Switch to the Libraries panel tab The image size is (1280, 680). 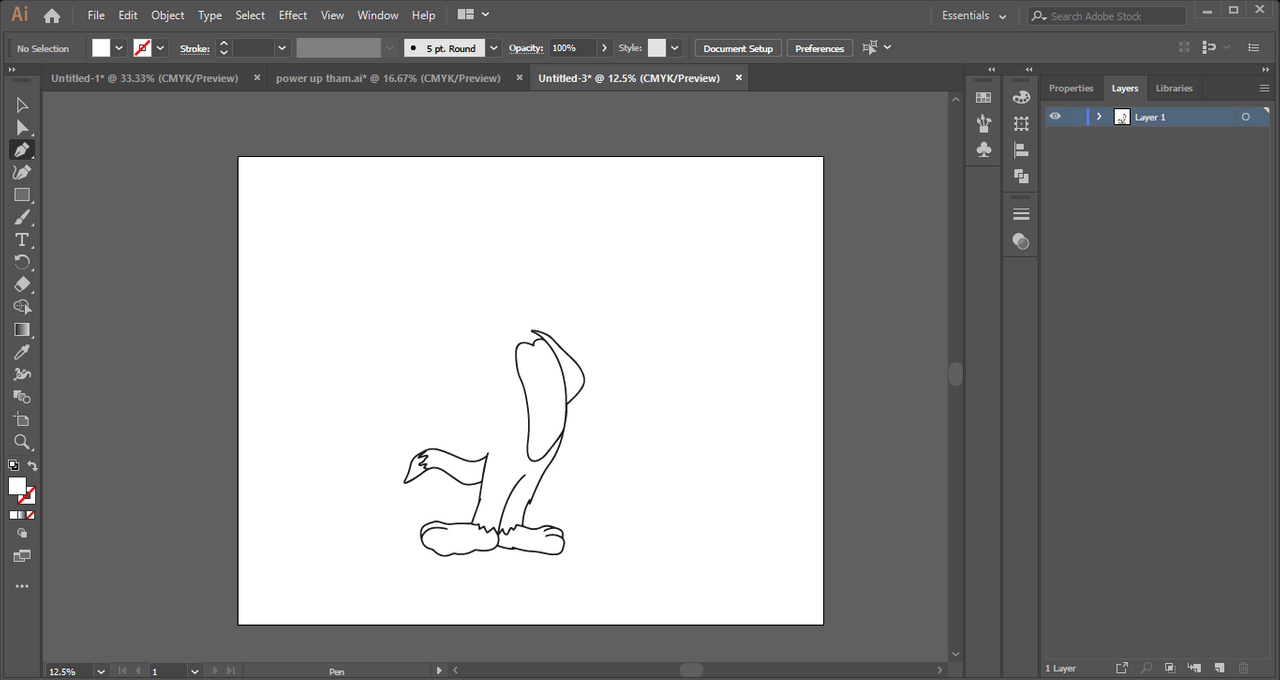1174,88
